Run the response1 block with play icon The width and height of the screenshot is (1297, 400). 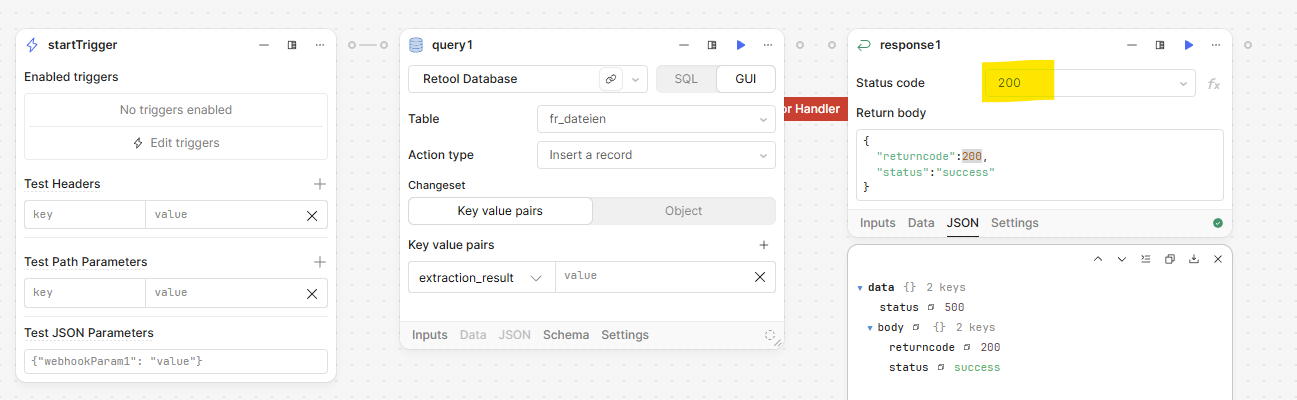(x=1188, y=45)
